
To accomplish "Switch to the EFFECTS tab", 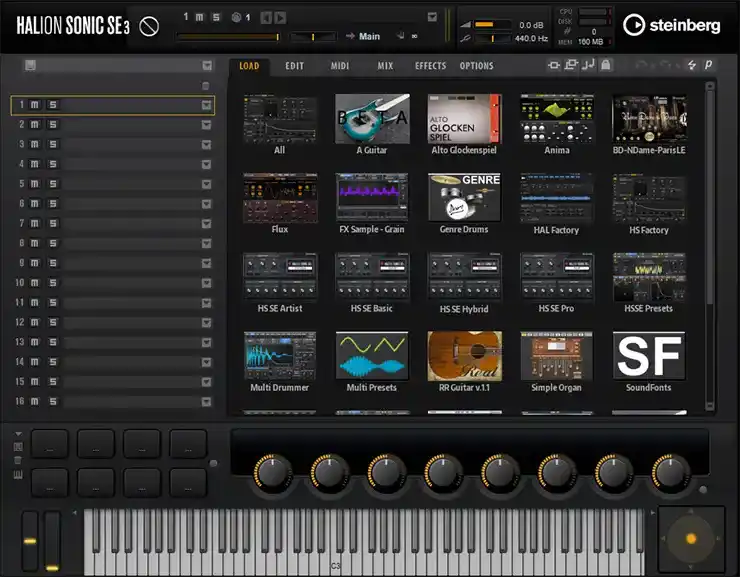I will (430, 66).
